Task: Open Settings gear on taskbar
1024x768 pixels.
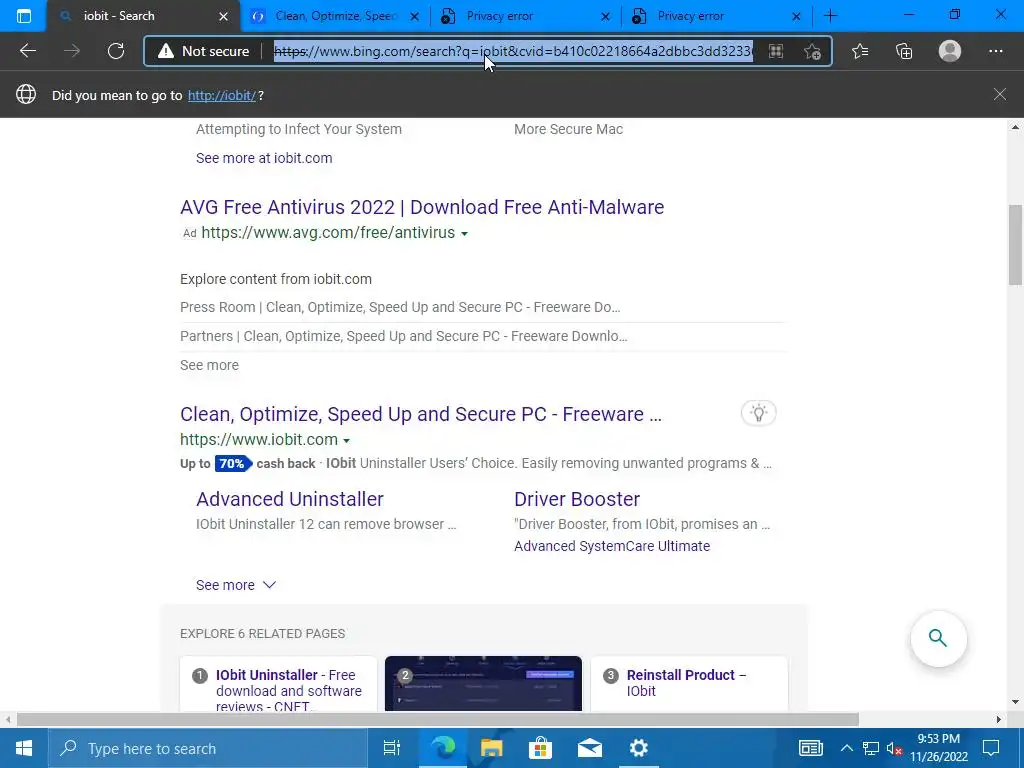Action: 638,748
